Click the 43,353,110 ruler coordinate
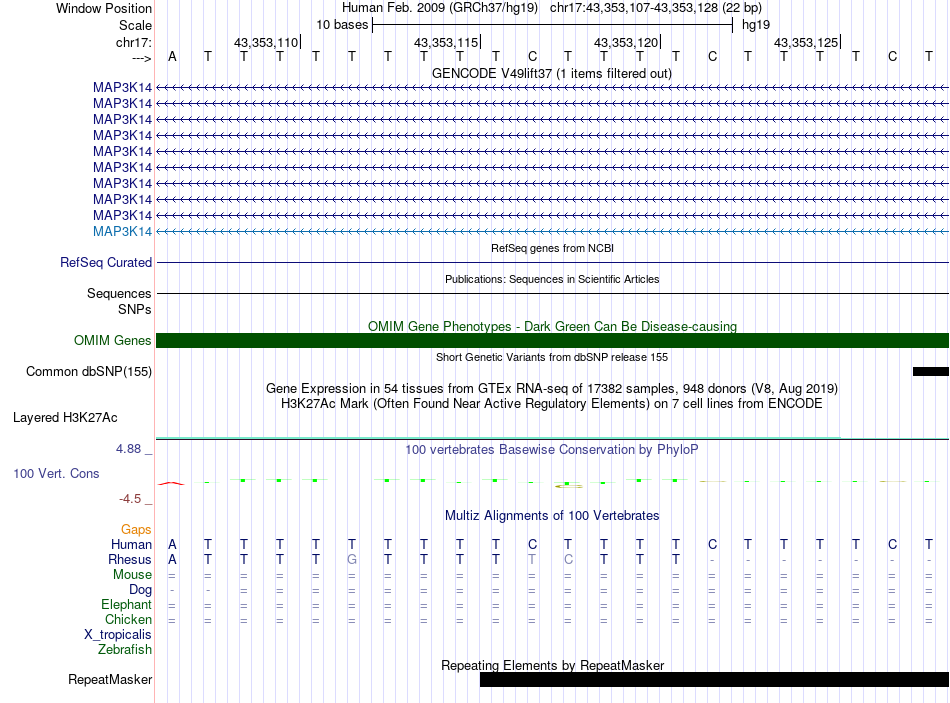Viewport: 950px width, 703px height. tap(266, 42)
